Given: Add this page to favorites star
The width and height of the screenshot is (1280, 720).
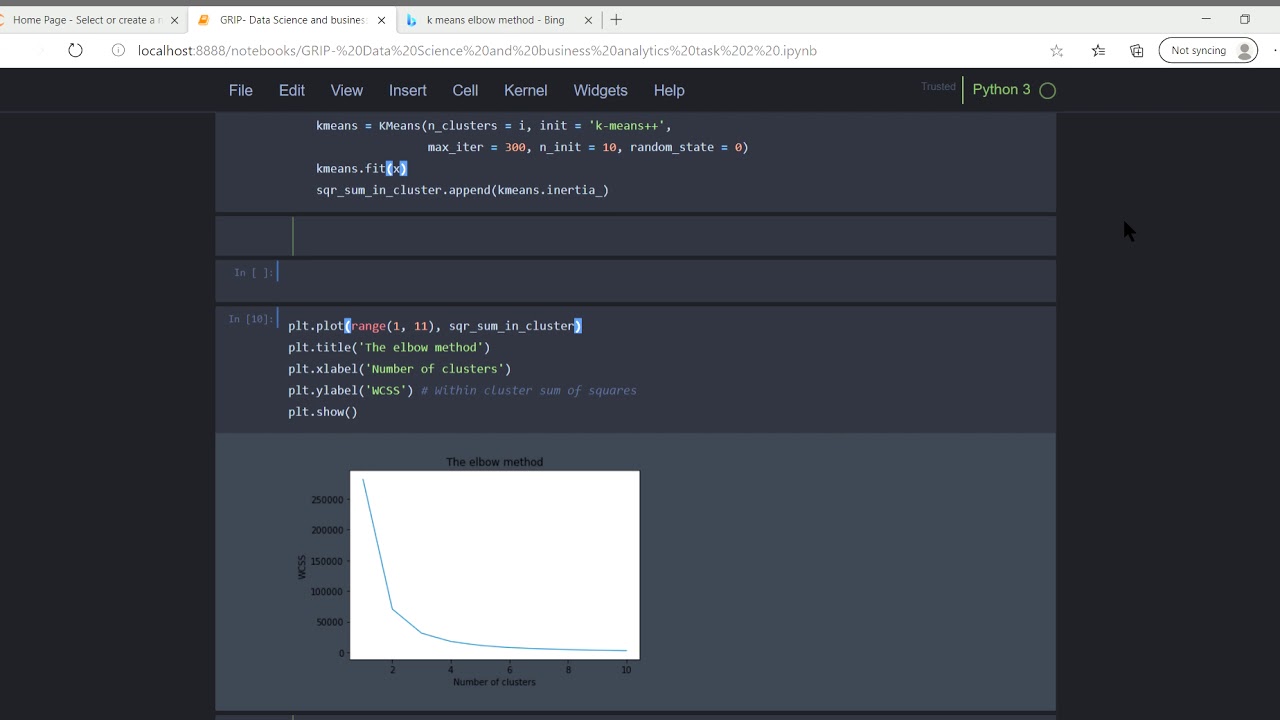Looking at the screenshot, I should point(1056,50).
